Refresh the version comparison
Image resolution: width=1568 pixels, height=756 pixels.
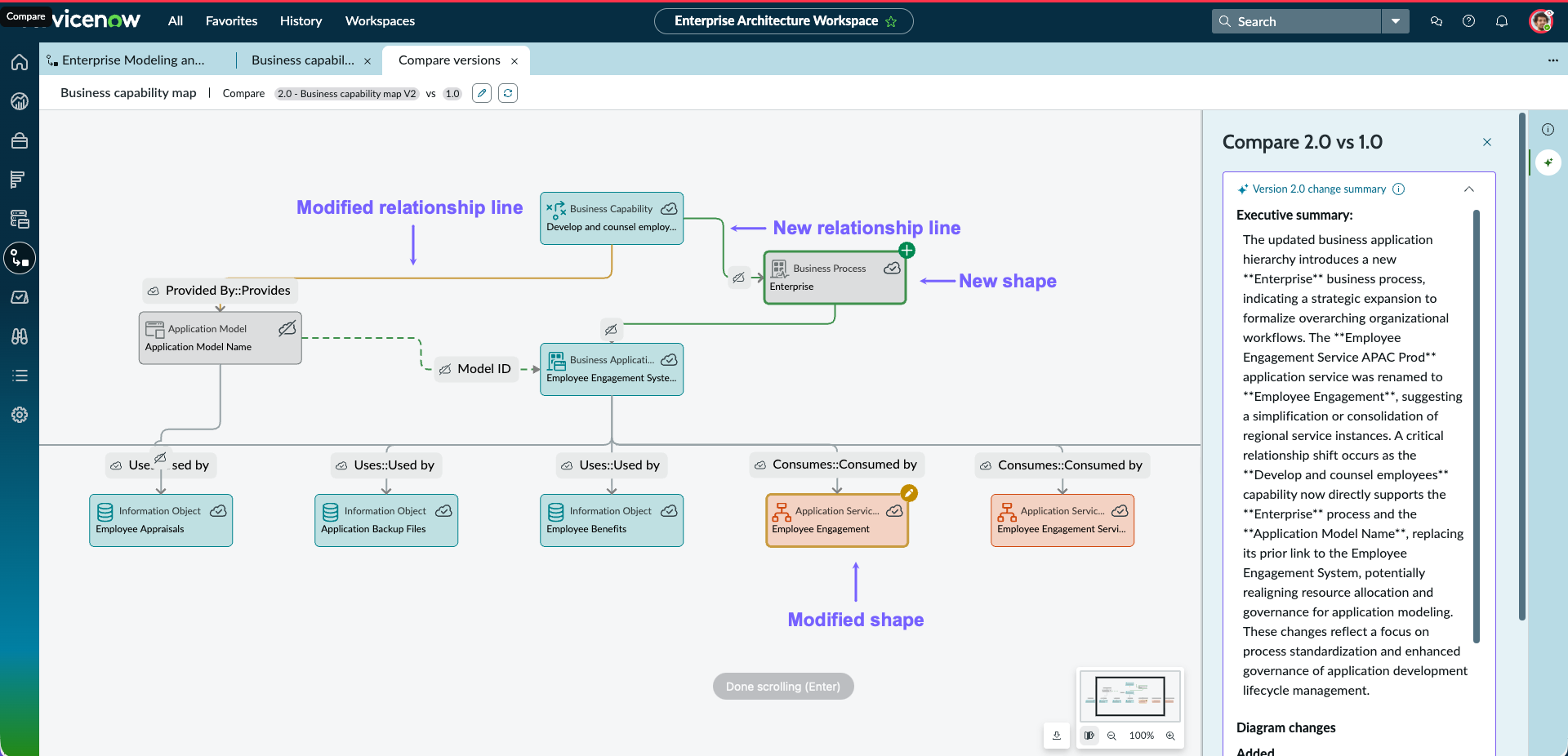pos(508,93)
